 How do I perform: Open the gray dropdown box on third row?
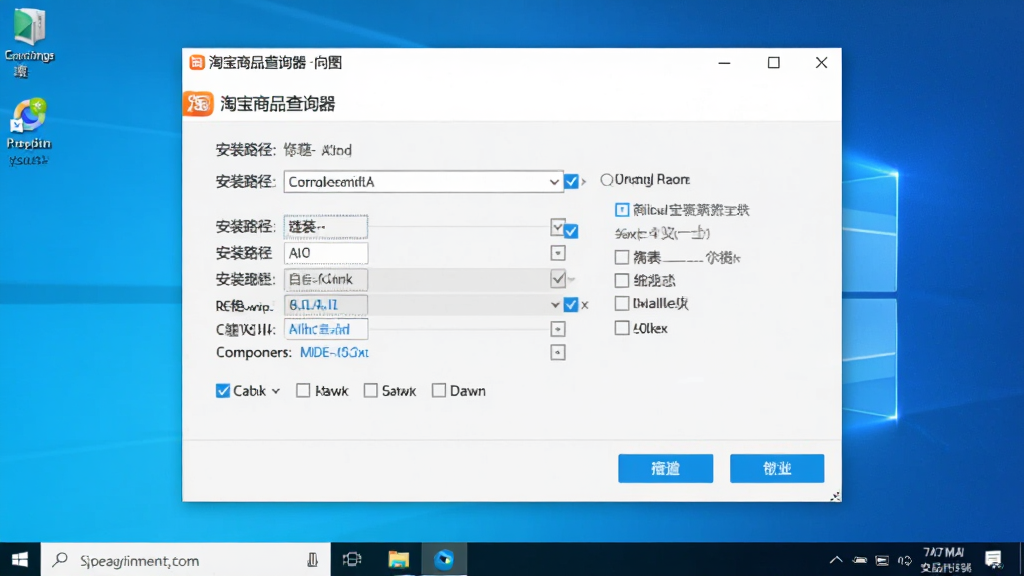click(x=557, y=227)
